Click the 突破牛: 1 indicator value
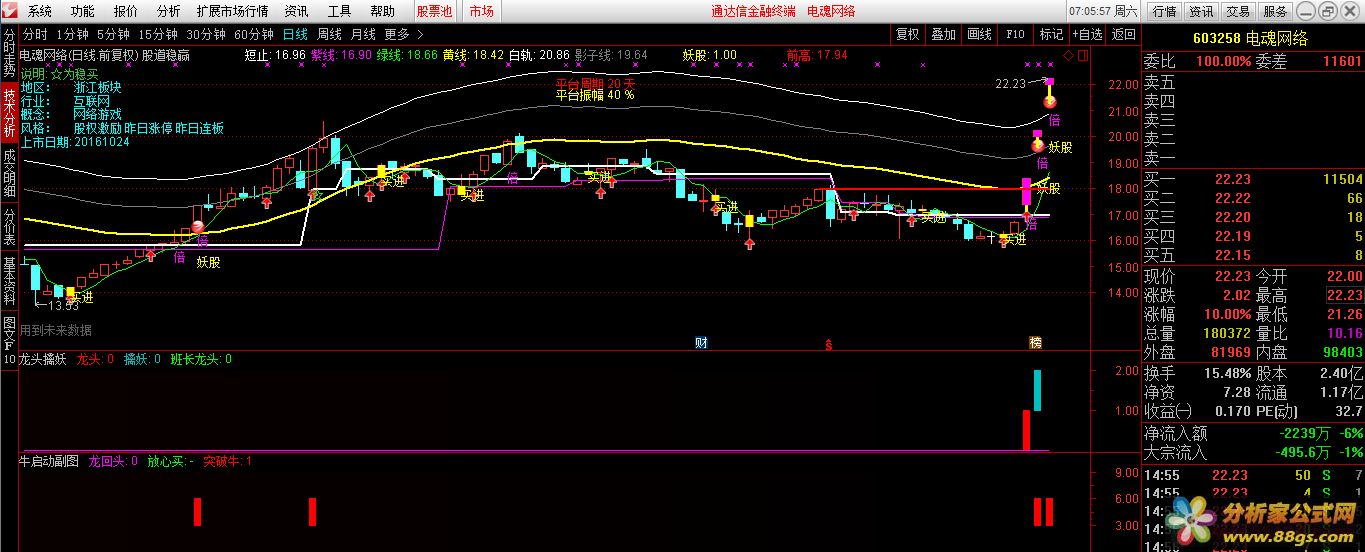 [227, 462]
